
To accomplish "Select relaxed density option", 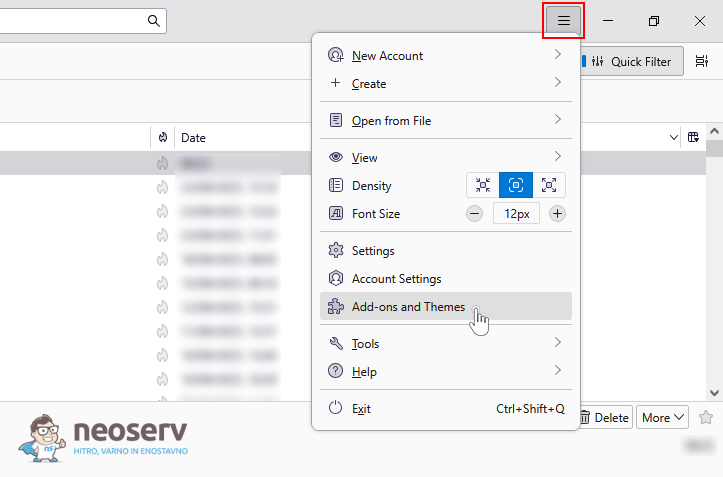I will tap(549, 185).
